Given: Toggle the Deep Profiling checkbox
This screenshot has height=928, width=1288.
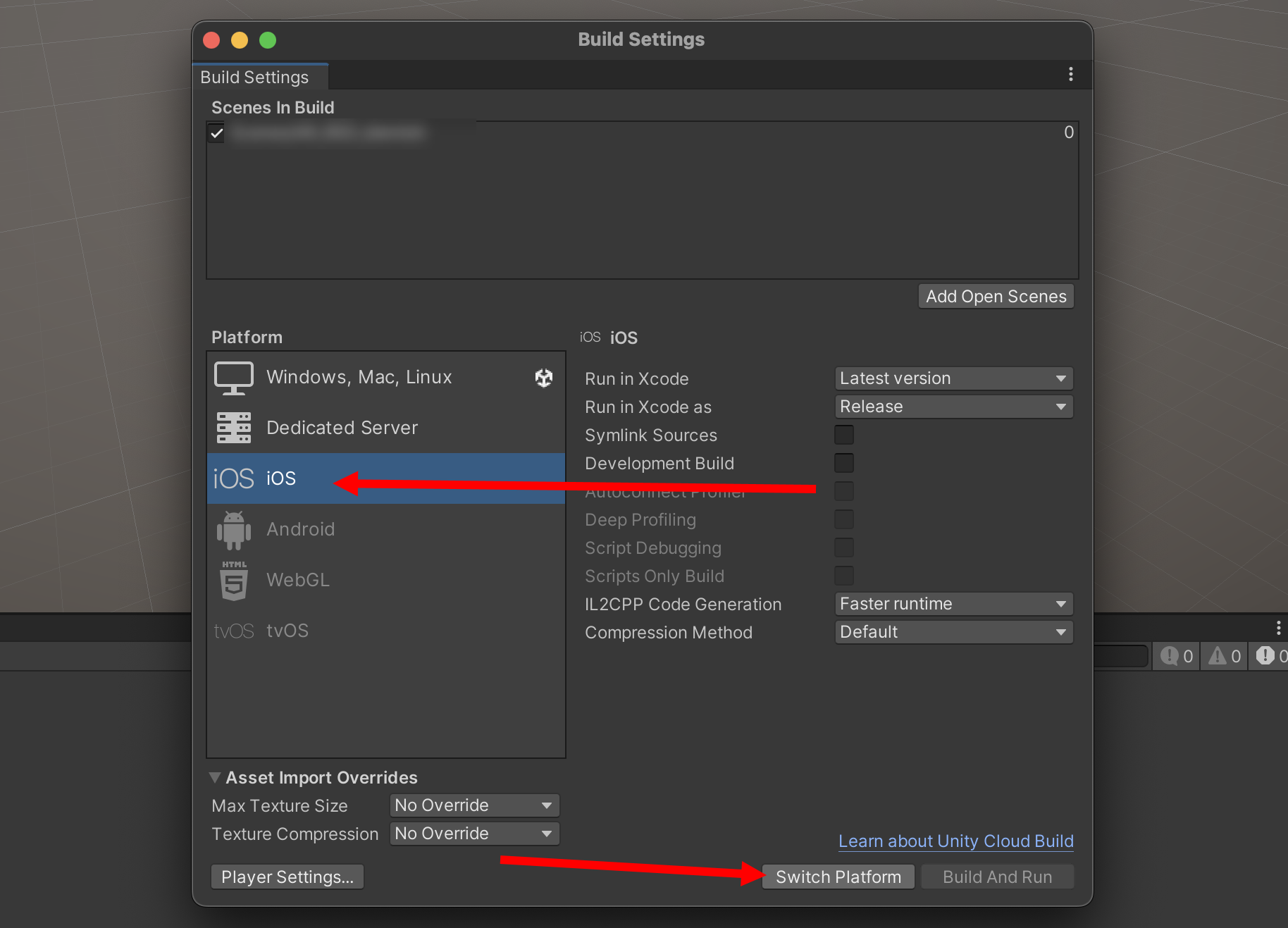Looking at the screenshot, I should point(844,519).
